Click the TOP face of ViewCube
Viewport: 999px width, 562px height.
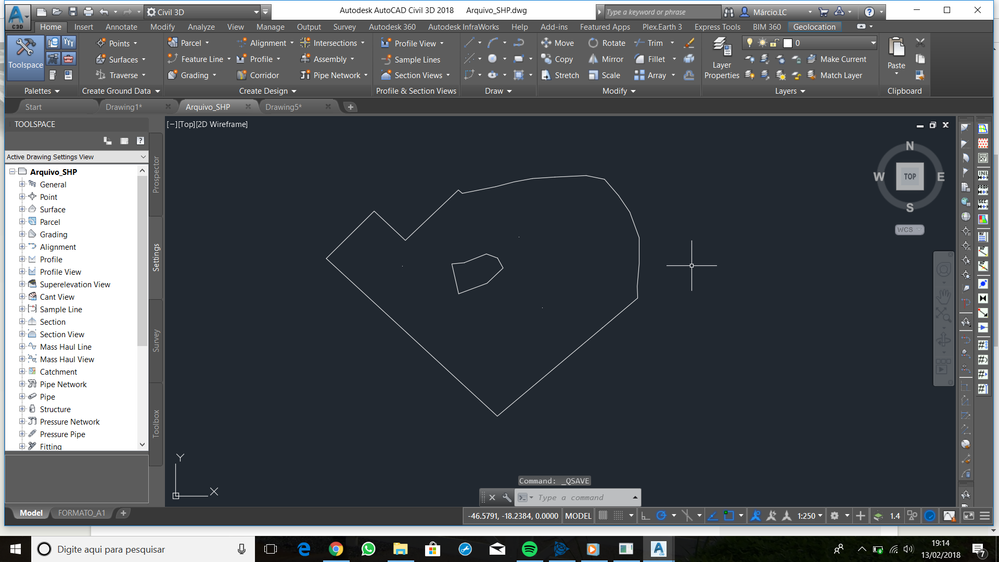point(909,177)
